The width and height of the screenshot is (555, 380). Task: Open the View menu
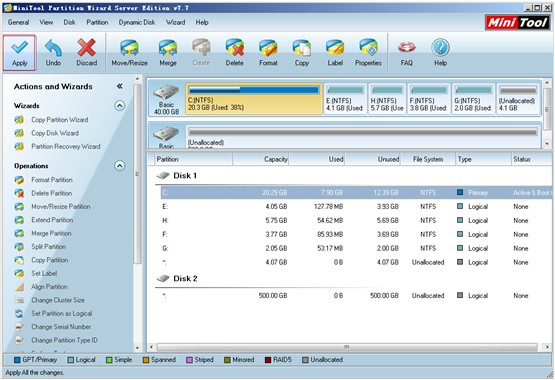(46, 22)
